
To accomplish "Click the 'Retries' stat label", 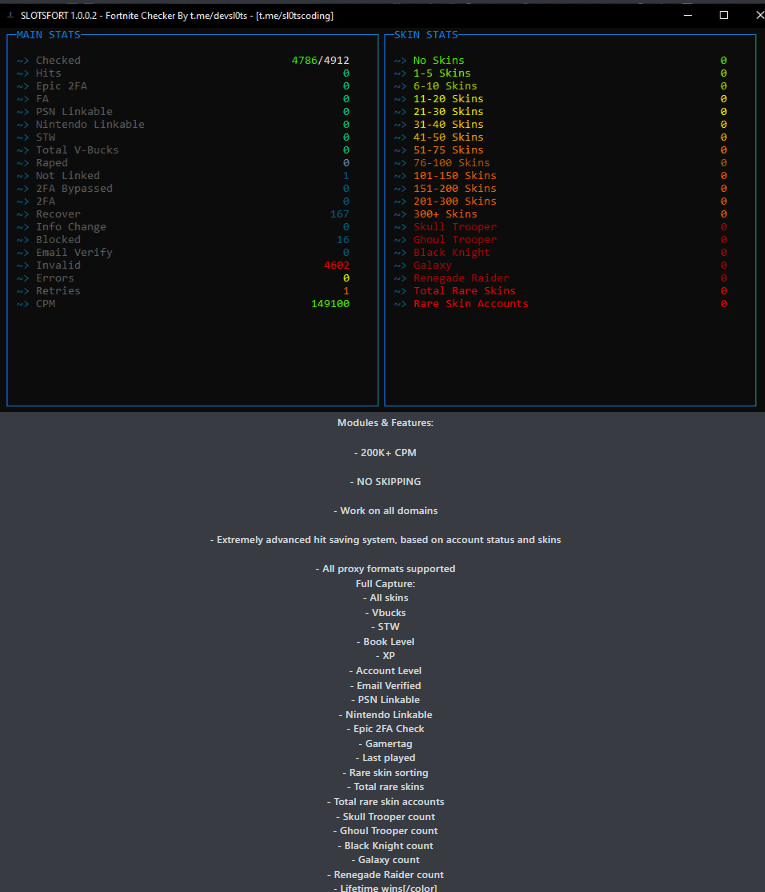I will tap(58, 291).
